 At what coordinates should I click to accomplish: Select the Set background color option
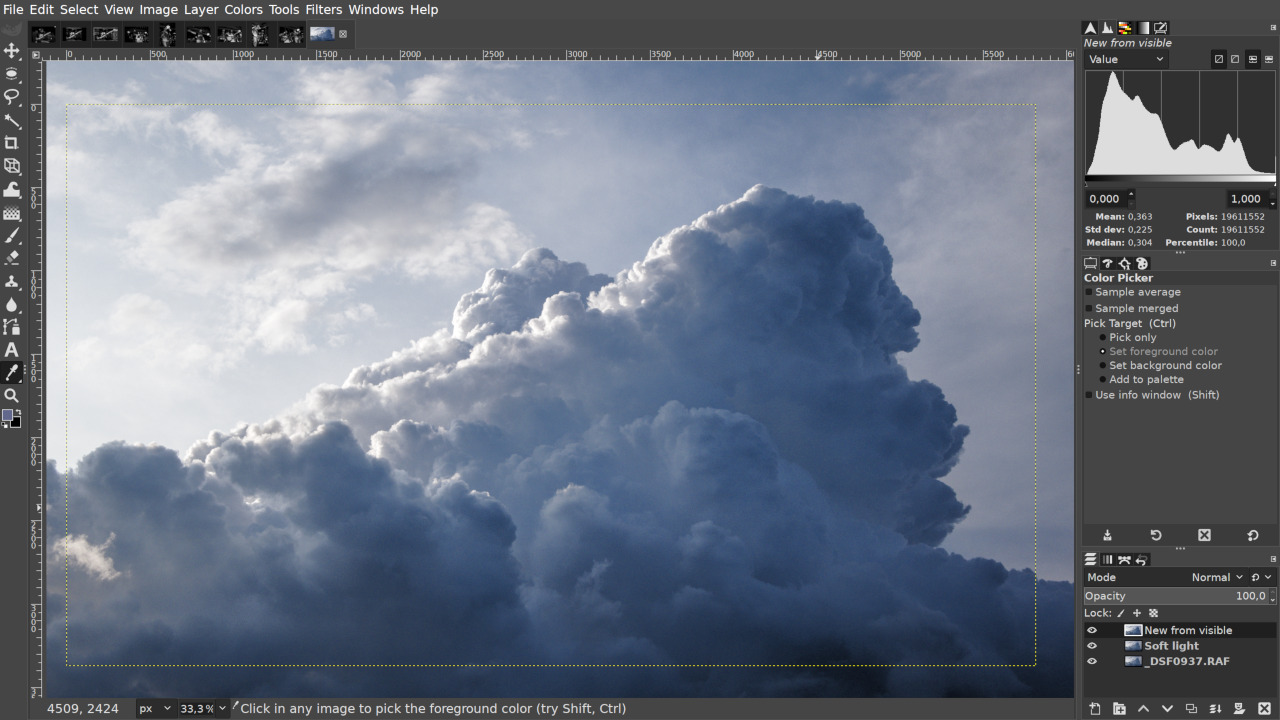(1102, 365)
